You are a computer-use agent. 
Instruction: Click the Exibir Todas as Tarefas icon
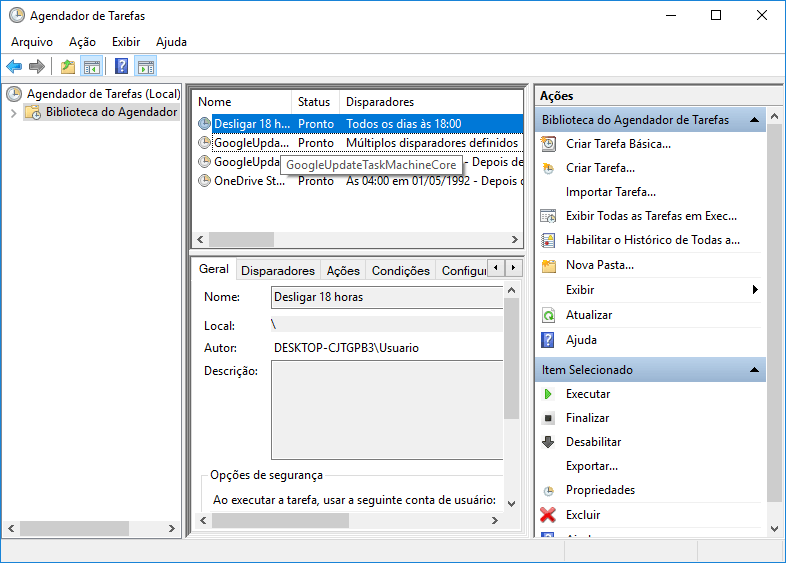tap(548, 216)
